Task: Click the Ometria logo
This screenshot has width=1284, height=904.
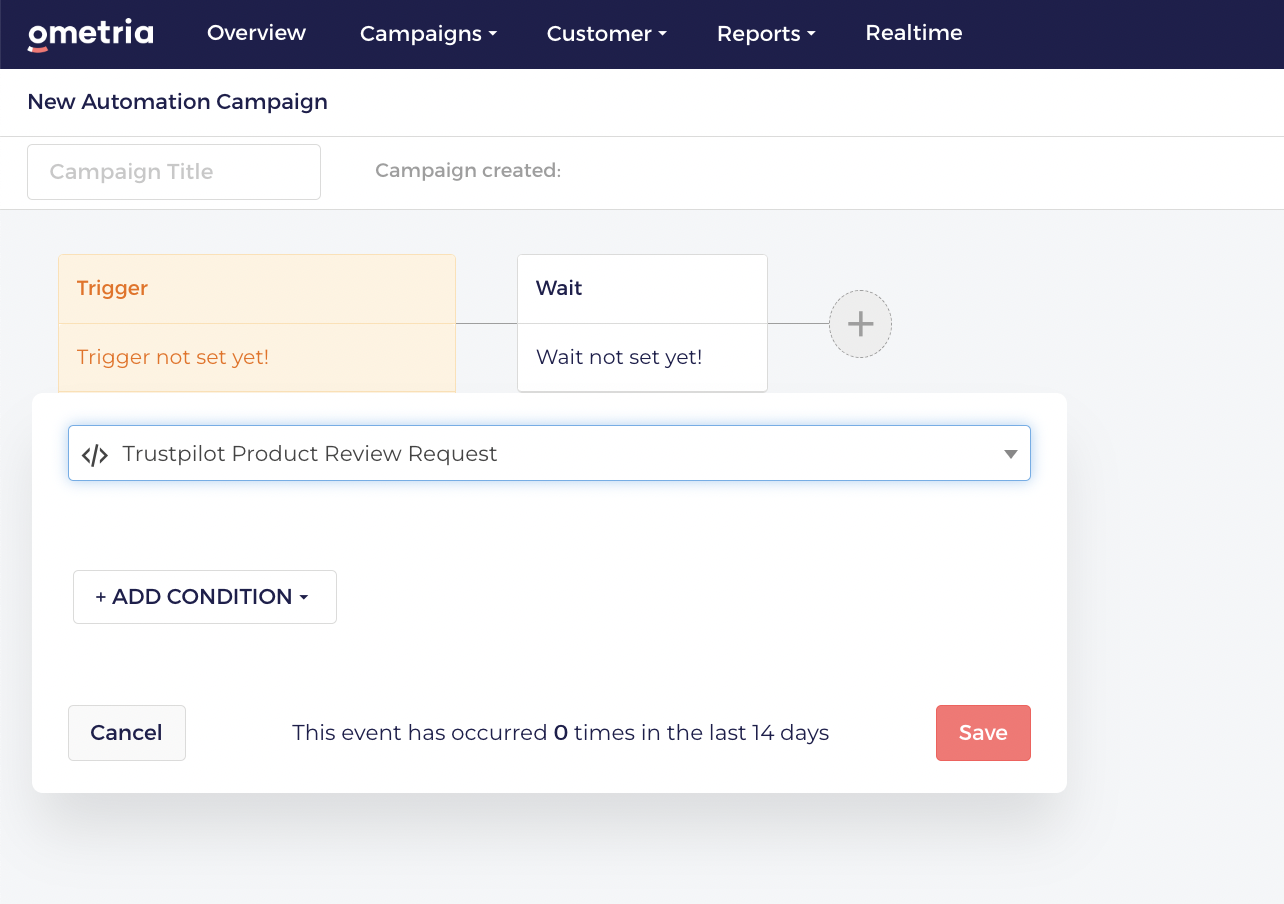Action: pos(90,33)
